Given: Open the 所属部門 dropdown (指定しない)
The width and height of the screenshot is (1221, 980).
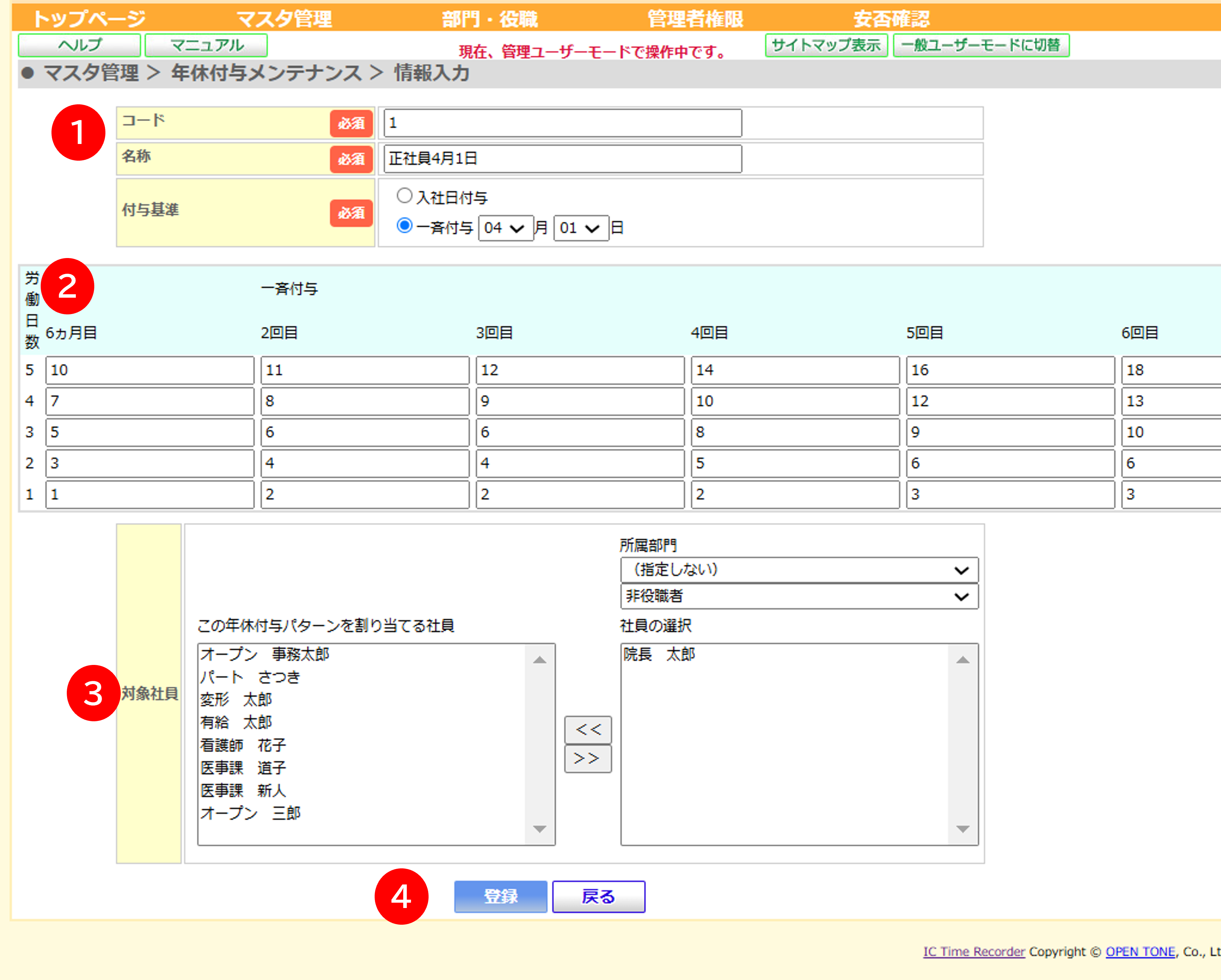Looking at the screenshot, I should 799,570.
